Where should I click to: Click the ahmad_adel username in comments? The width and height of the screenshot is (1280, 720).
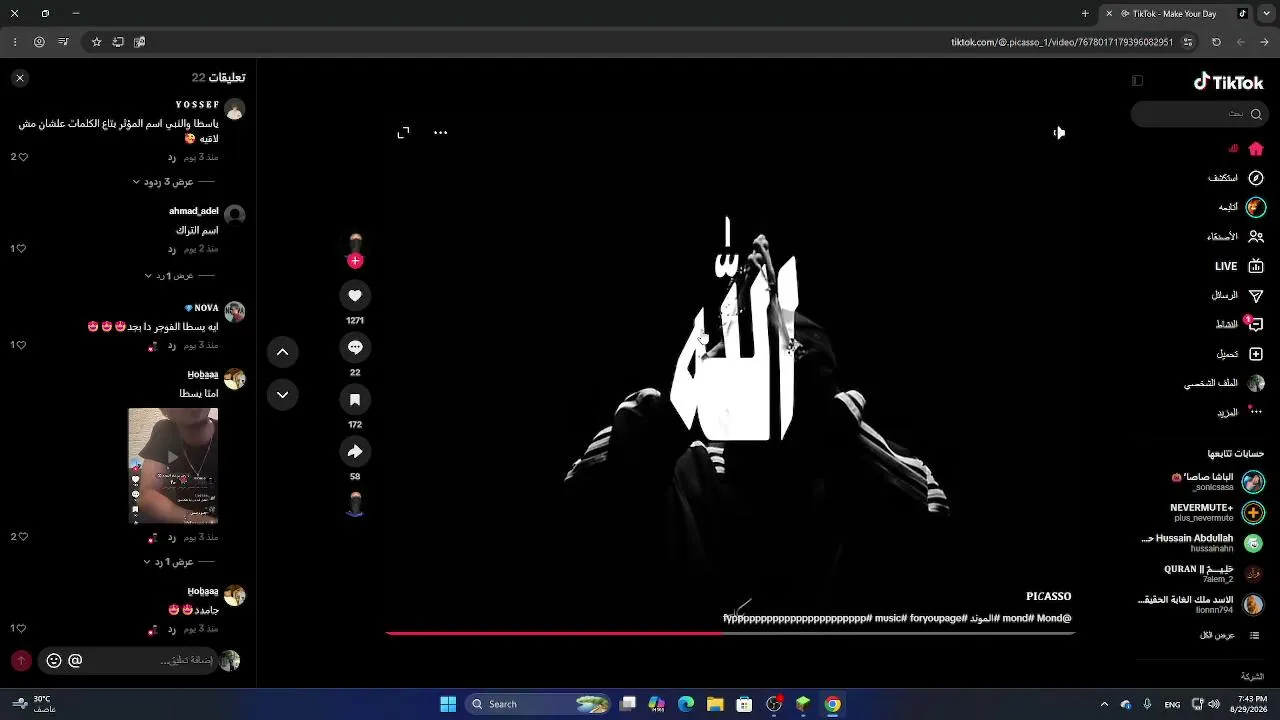tap(194, 211)
